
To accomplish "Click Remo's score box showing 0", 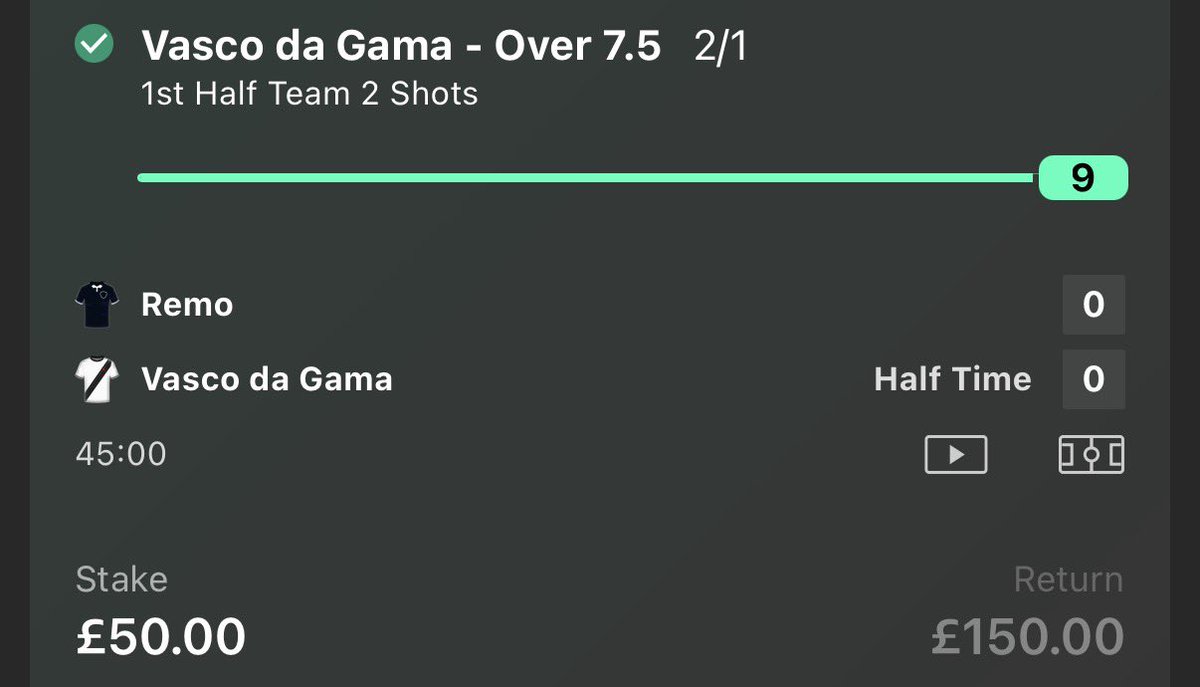I will 1094,304.
